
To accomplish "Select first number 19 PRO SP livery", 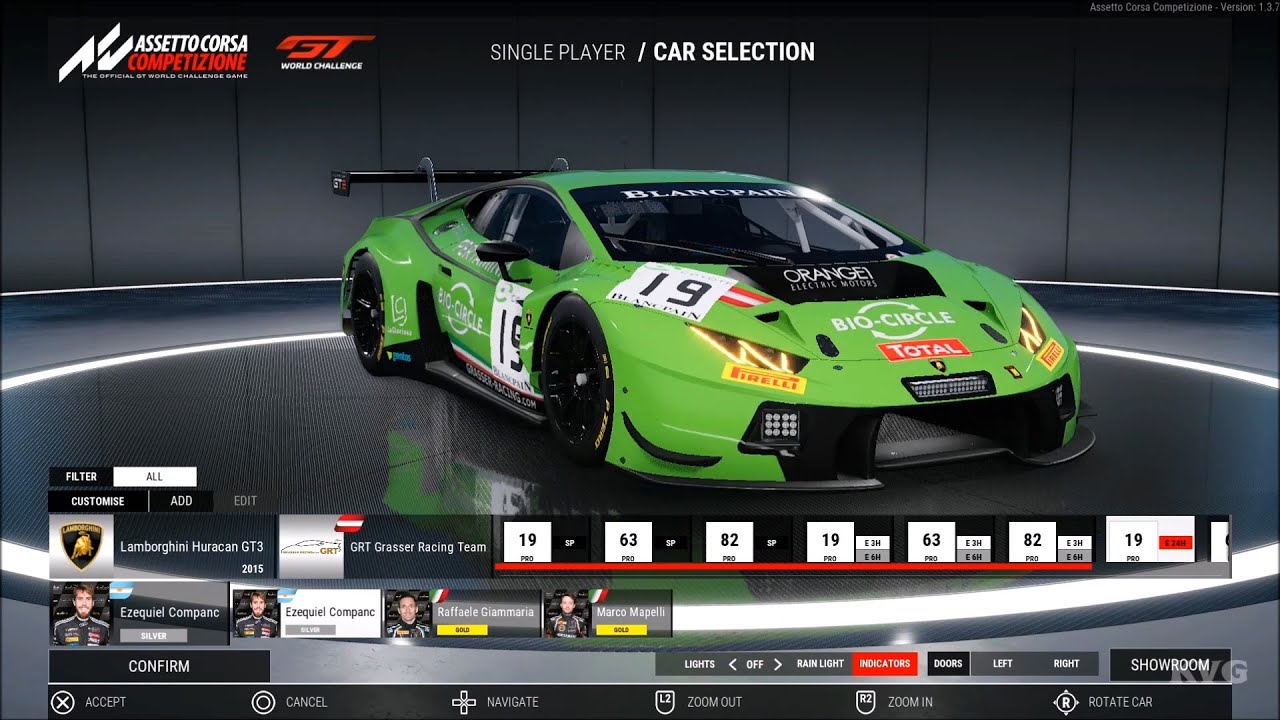I will point(544,542).
